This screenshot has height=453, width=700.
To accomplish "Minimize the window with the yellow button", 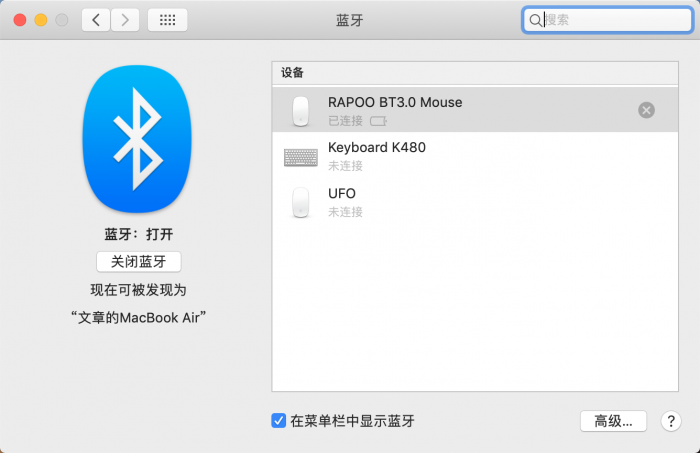I will tap(41, 20).
